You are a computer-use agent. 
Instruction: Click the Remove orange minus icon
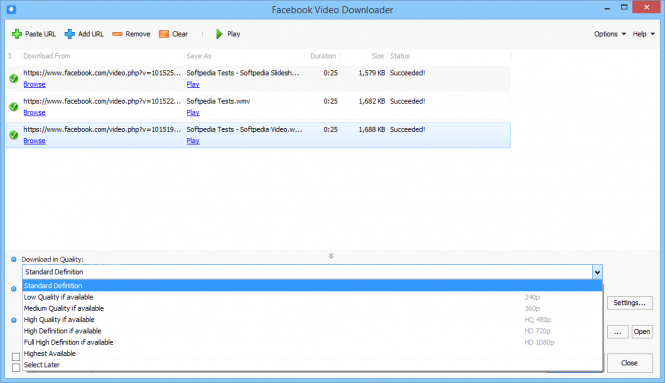[117, 34]
